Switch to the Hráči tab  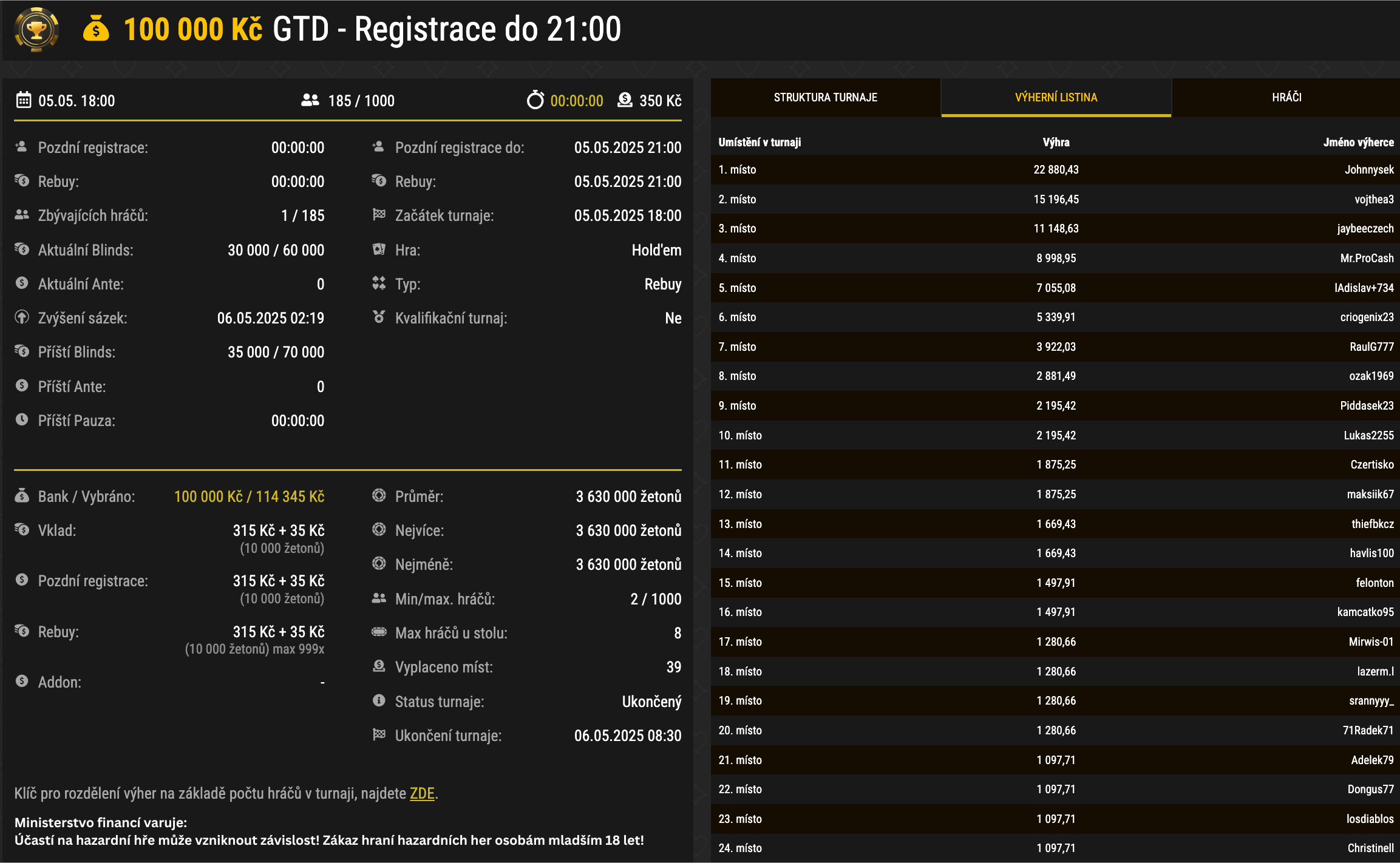(1286, 98)
